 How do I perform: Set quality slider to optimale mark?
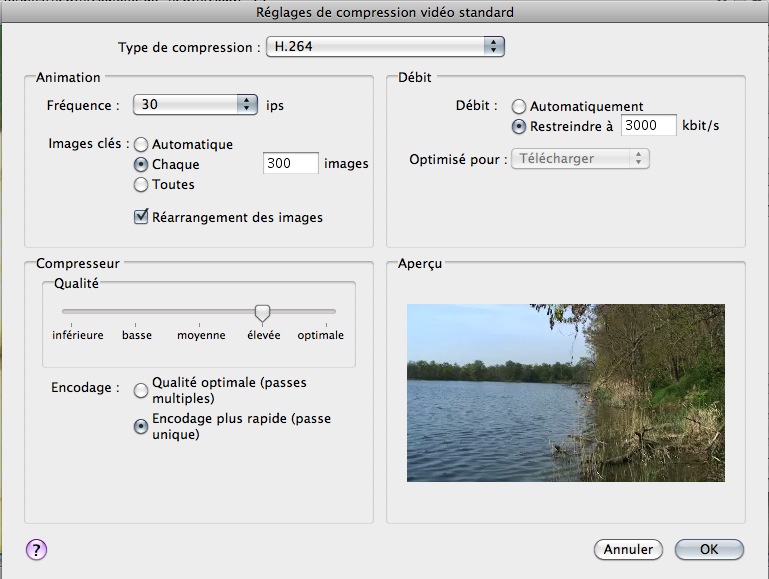coord(326,312)
